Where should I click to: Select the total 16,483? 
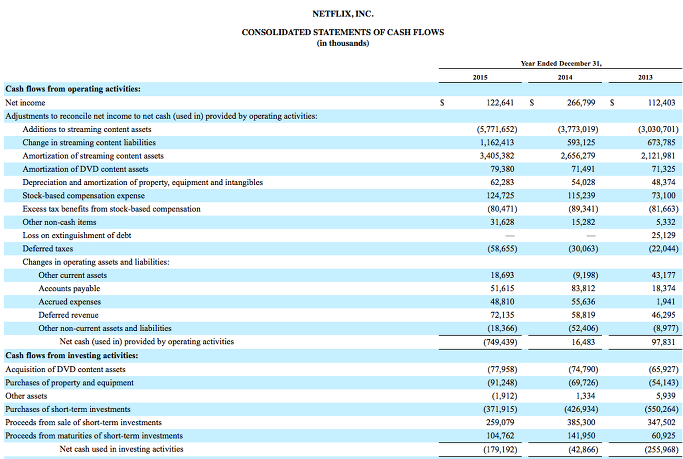pyautogui.click(x=583, y=342)
